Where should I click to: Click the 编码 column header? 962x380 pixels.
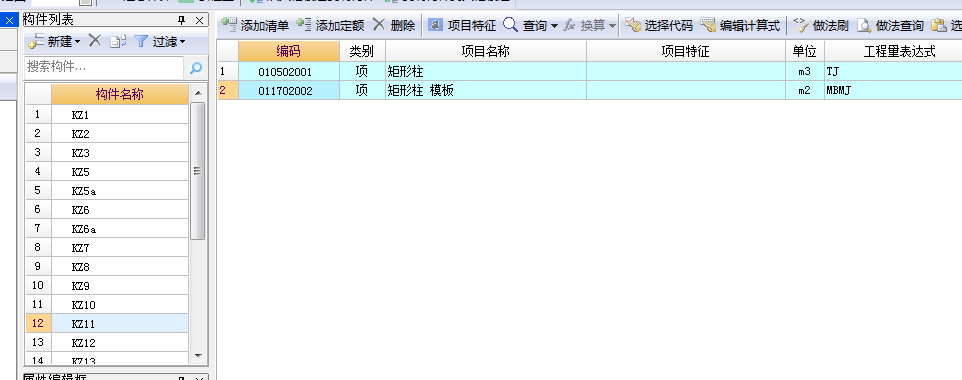click(x=288, y=51)
